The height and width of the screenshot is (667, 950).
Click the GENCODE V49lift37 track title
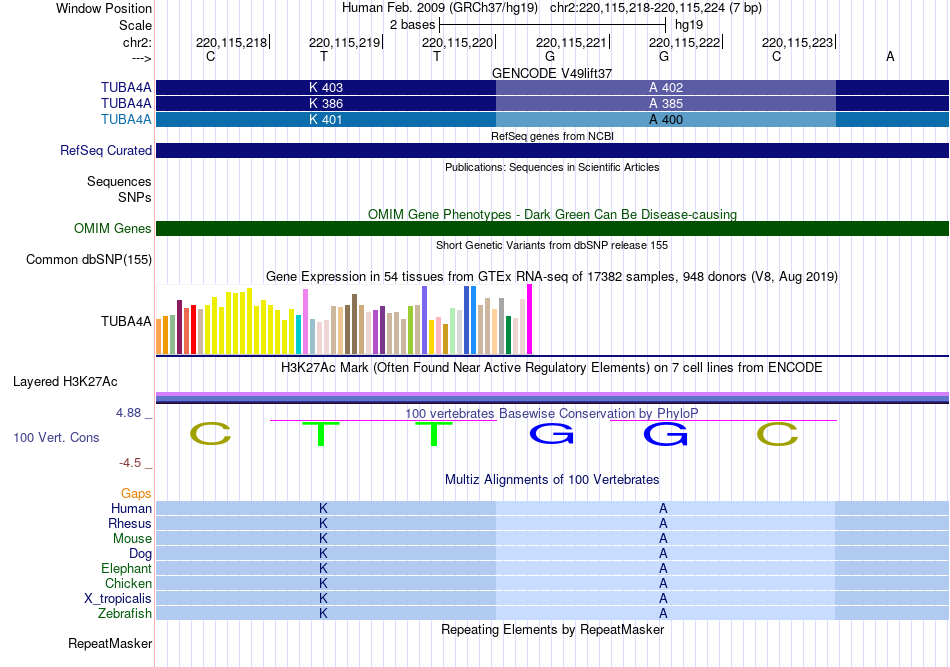point(552,73)
